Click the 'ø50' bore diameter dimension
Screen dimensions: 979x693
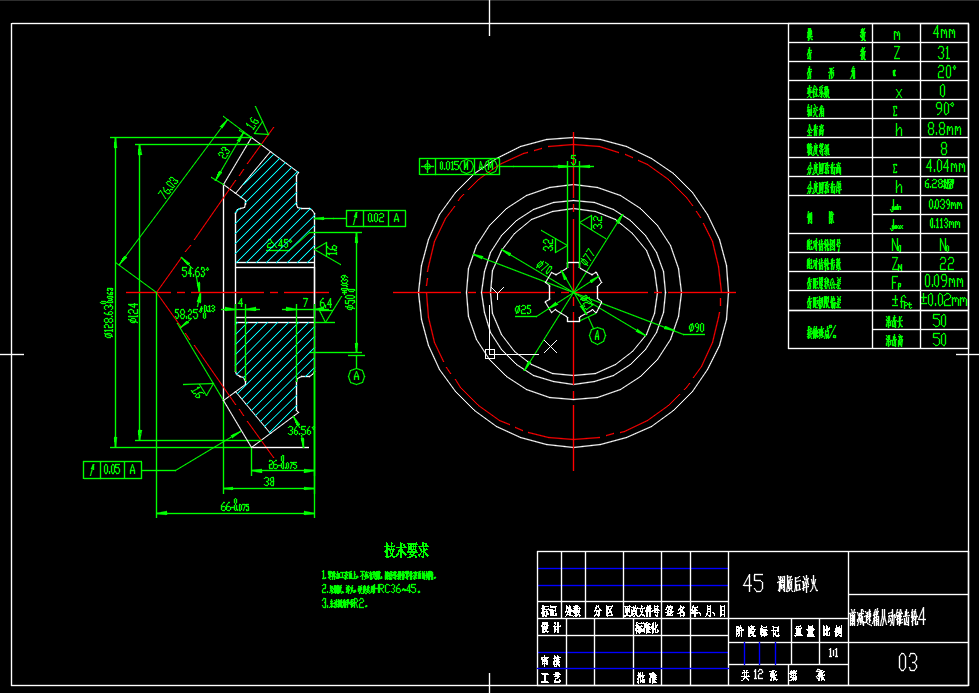(x=350, y=292)
